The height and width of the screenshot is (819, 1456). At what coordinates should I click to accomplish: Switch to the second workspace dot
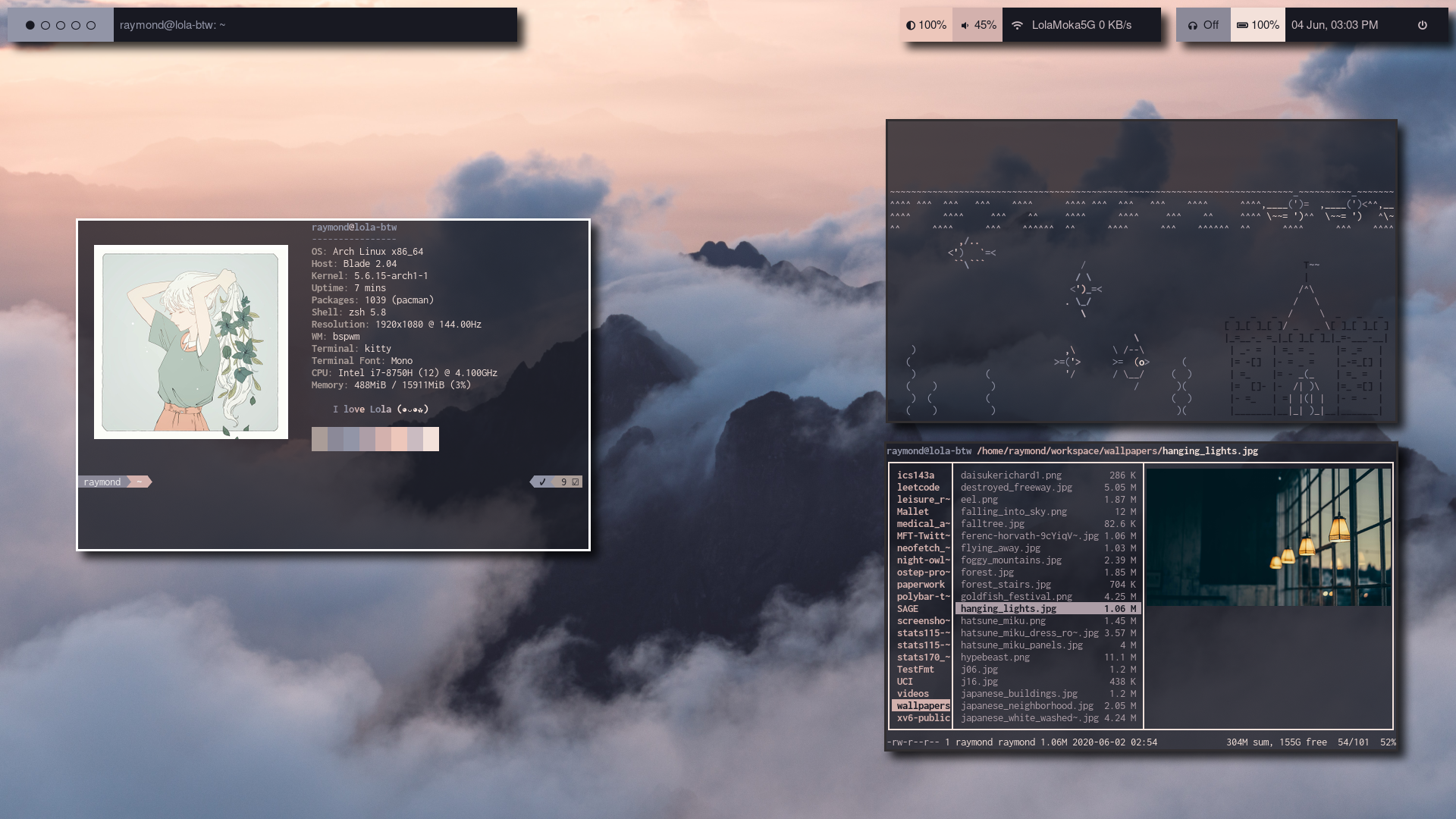click(45, 25)
